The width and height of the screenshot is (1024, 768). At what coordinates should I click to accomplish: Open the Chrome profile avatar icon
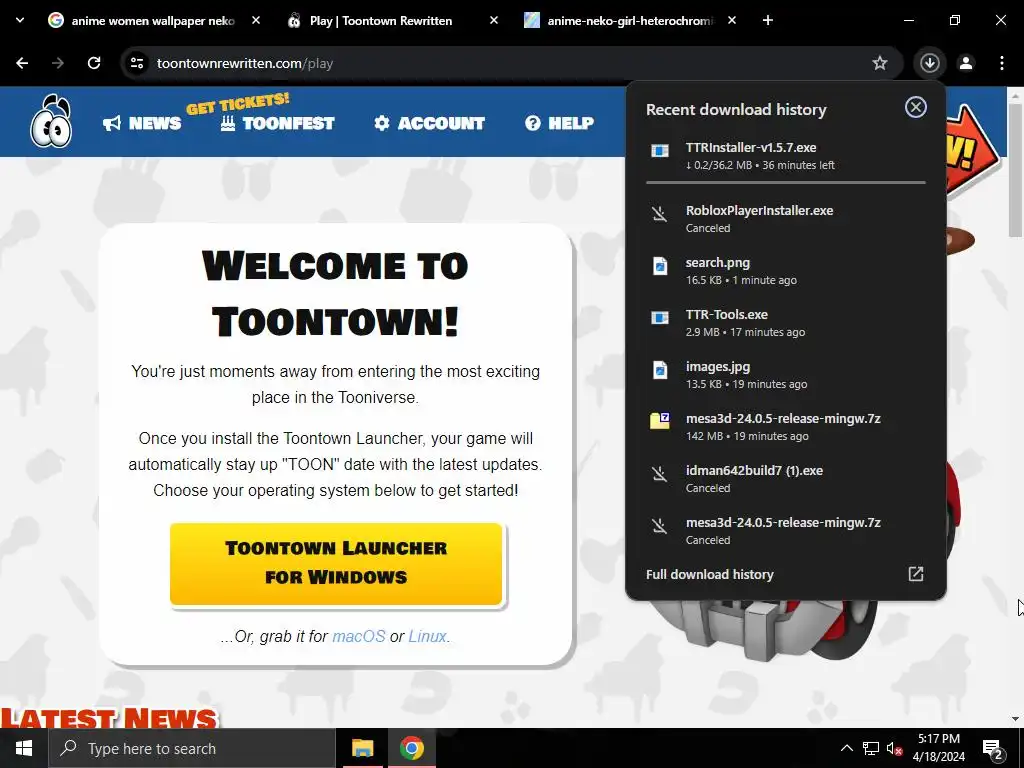point(966,63)
